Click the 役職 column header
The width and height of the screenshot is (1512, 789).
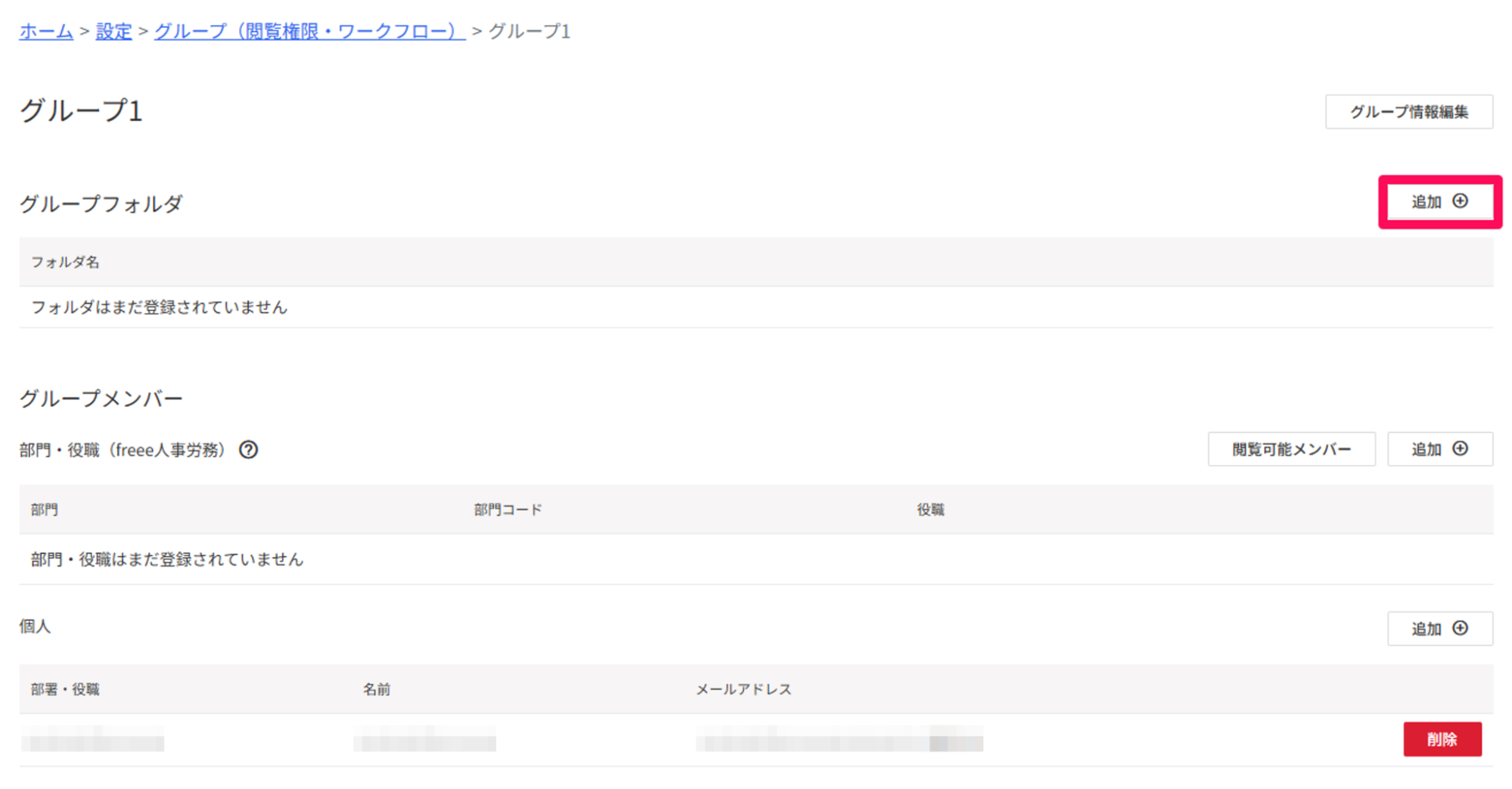[x=930, y=510]
